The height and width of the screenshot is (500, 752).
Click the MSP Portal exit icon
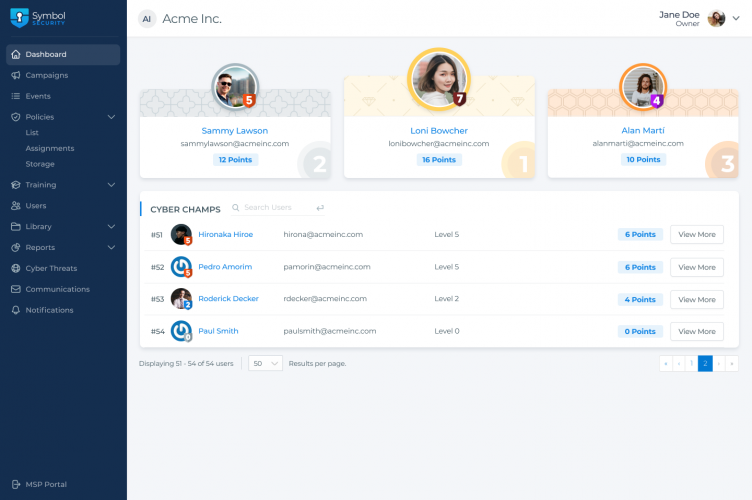tap(16, 484)
